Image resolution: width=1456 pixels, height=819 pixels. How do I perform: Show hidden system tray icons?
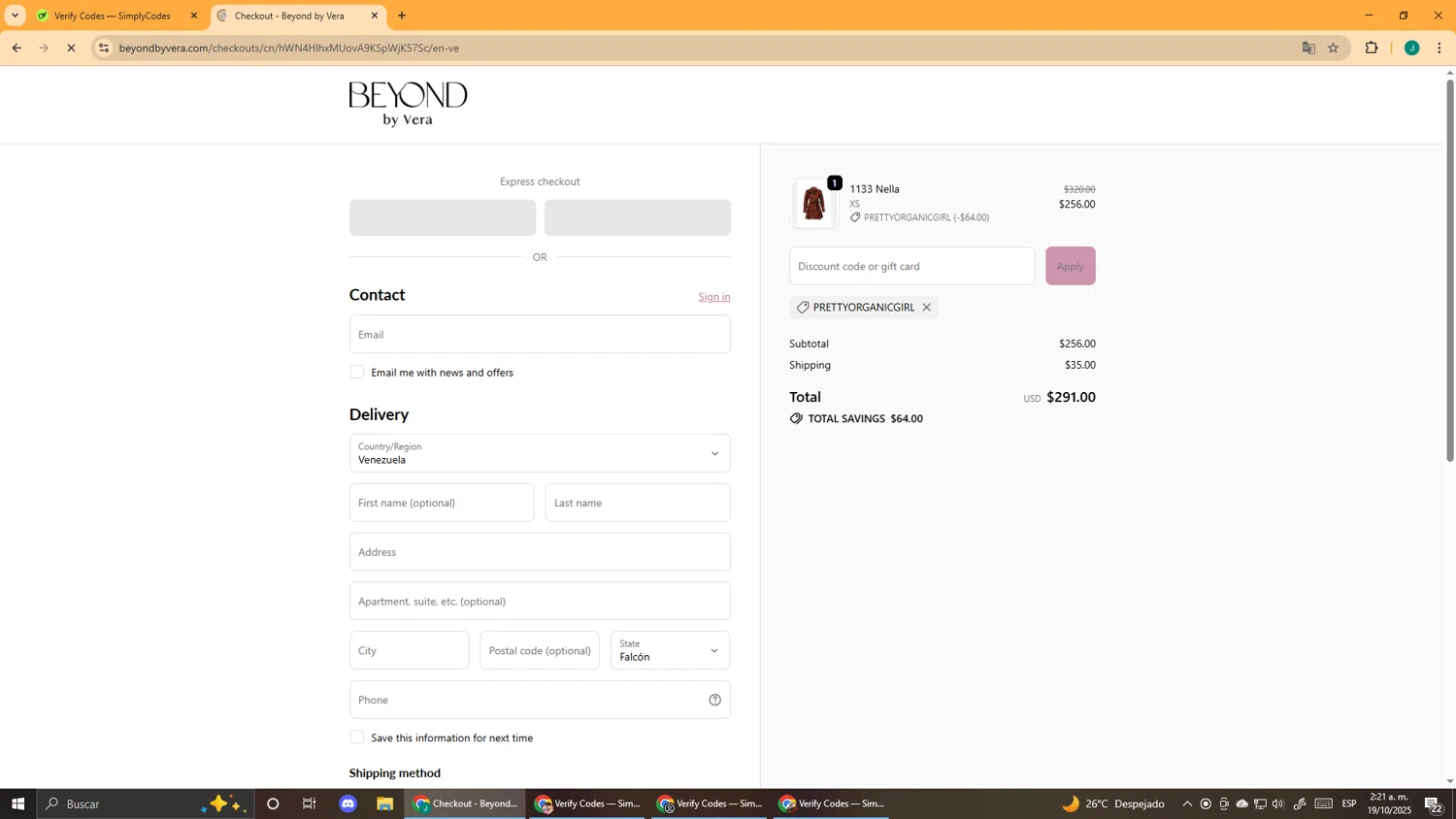pos(1187,804)
